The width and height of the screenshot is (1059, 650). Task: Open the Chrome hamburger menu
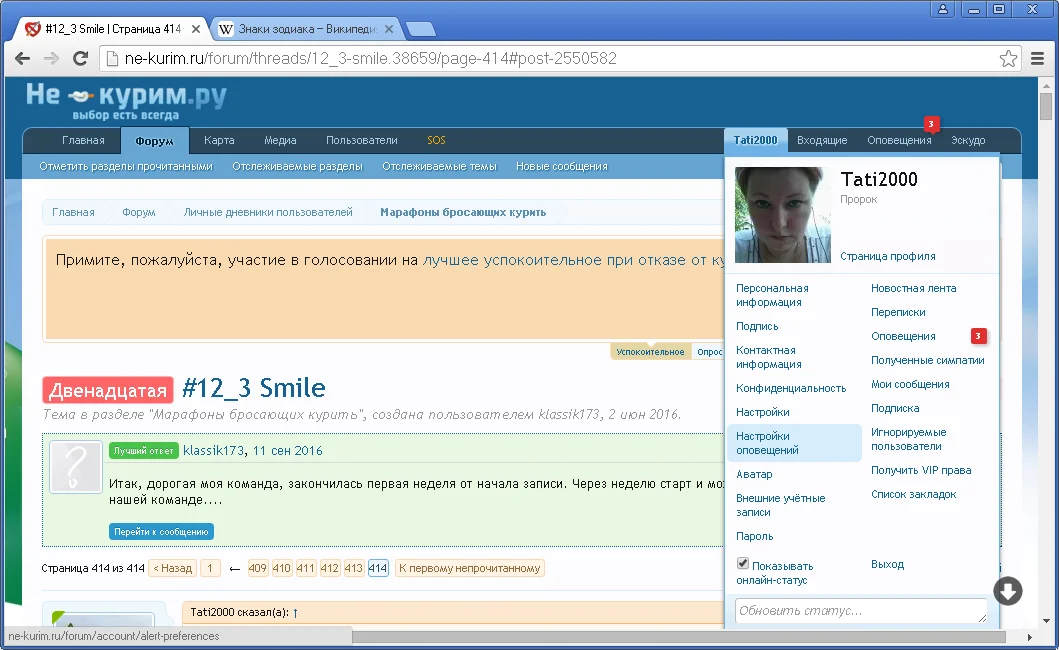coord(1038,59)
